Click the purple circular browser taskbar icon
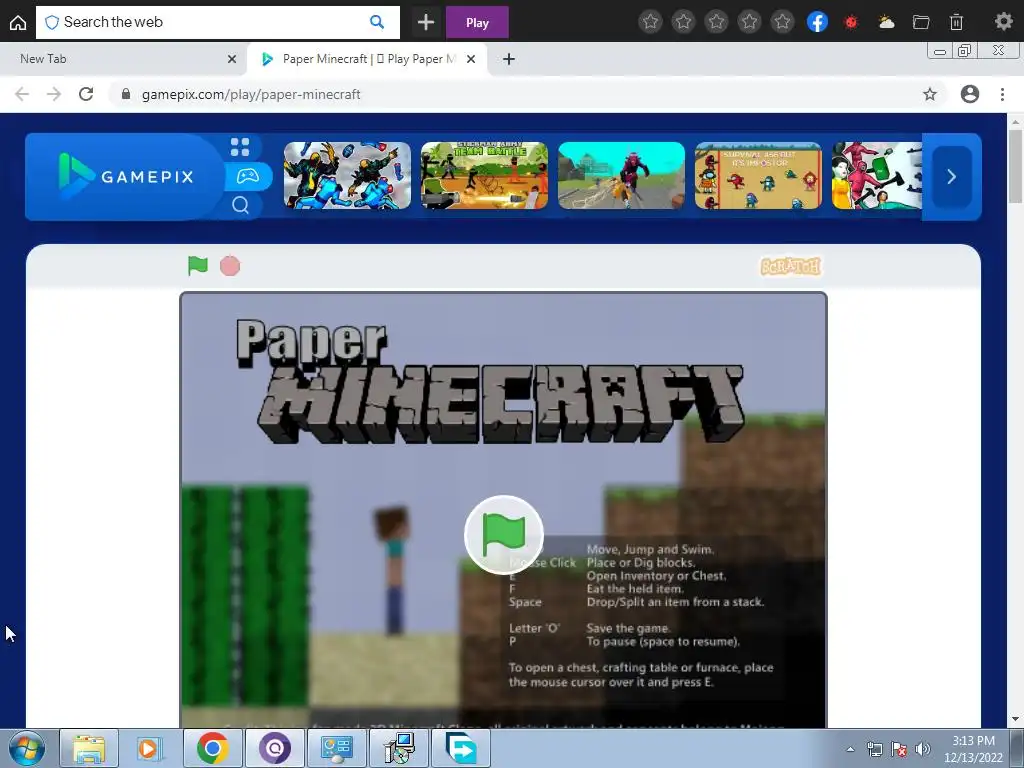This screenshot has width=1024, height=768. [x=275, y=748]
